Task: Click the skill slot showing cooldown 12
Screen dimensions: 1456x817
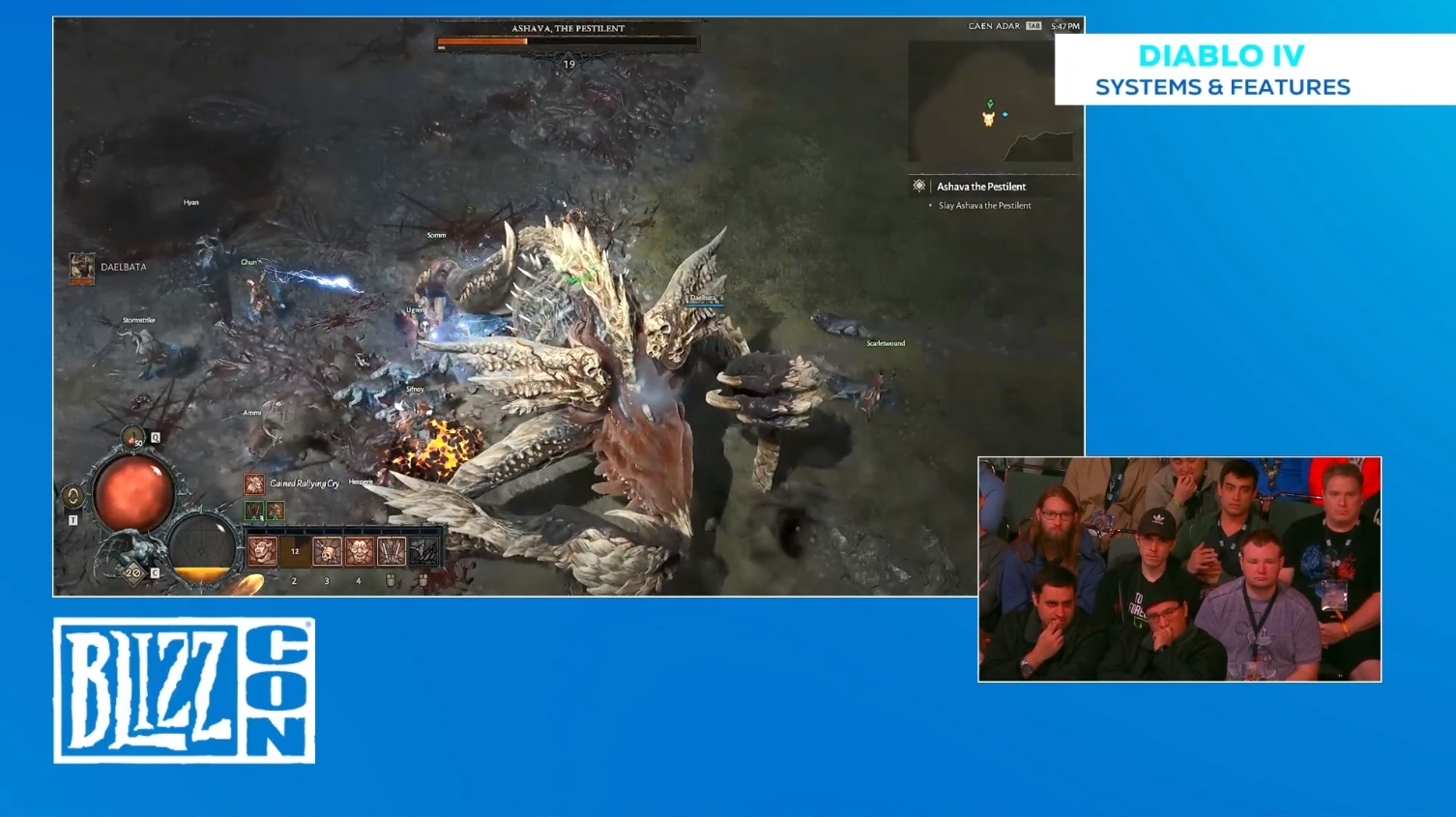Action: point(295,551)
